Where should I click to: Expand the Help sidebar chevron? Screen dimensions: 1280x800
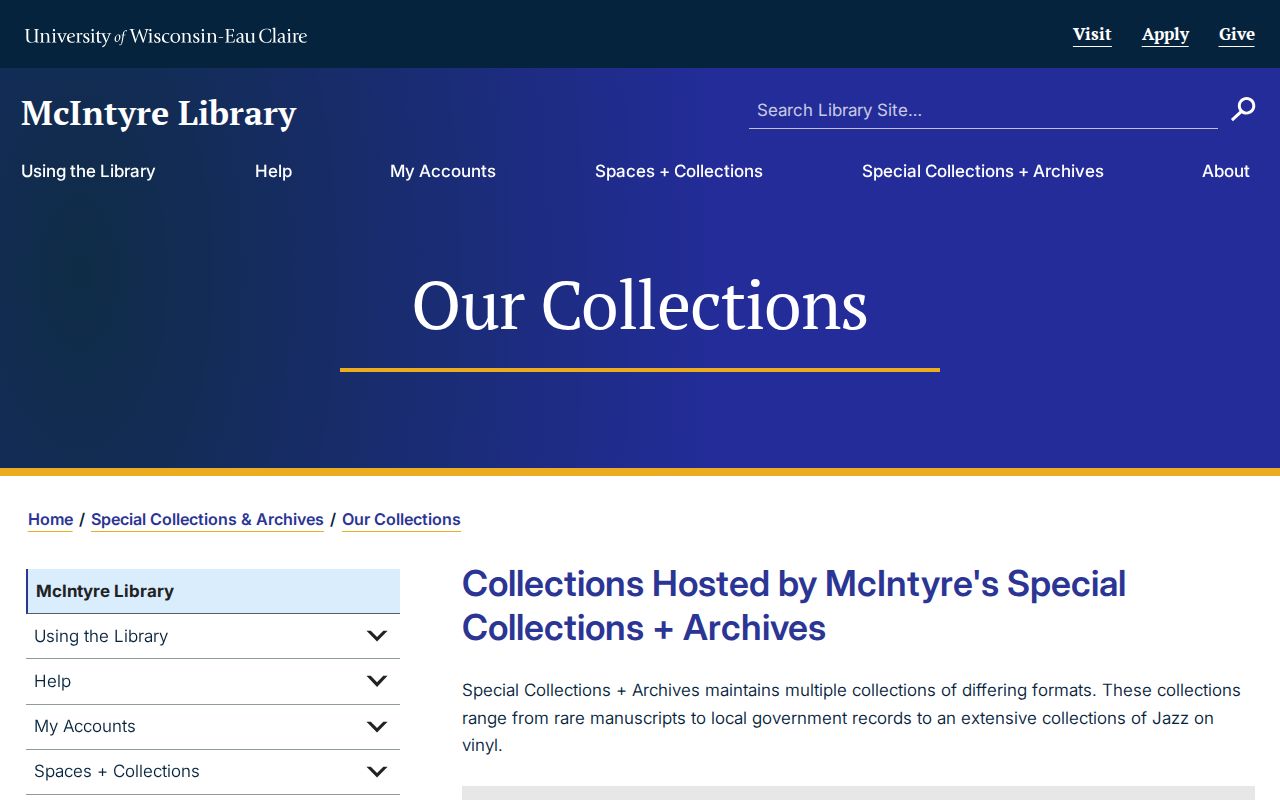[x=377, y=681]
